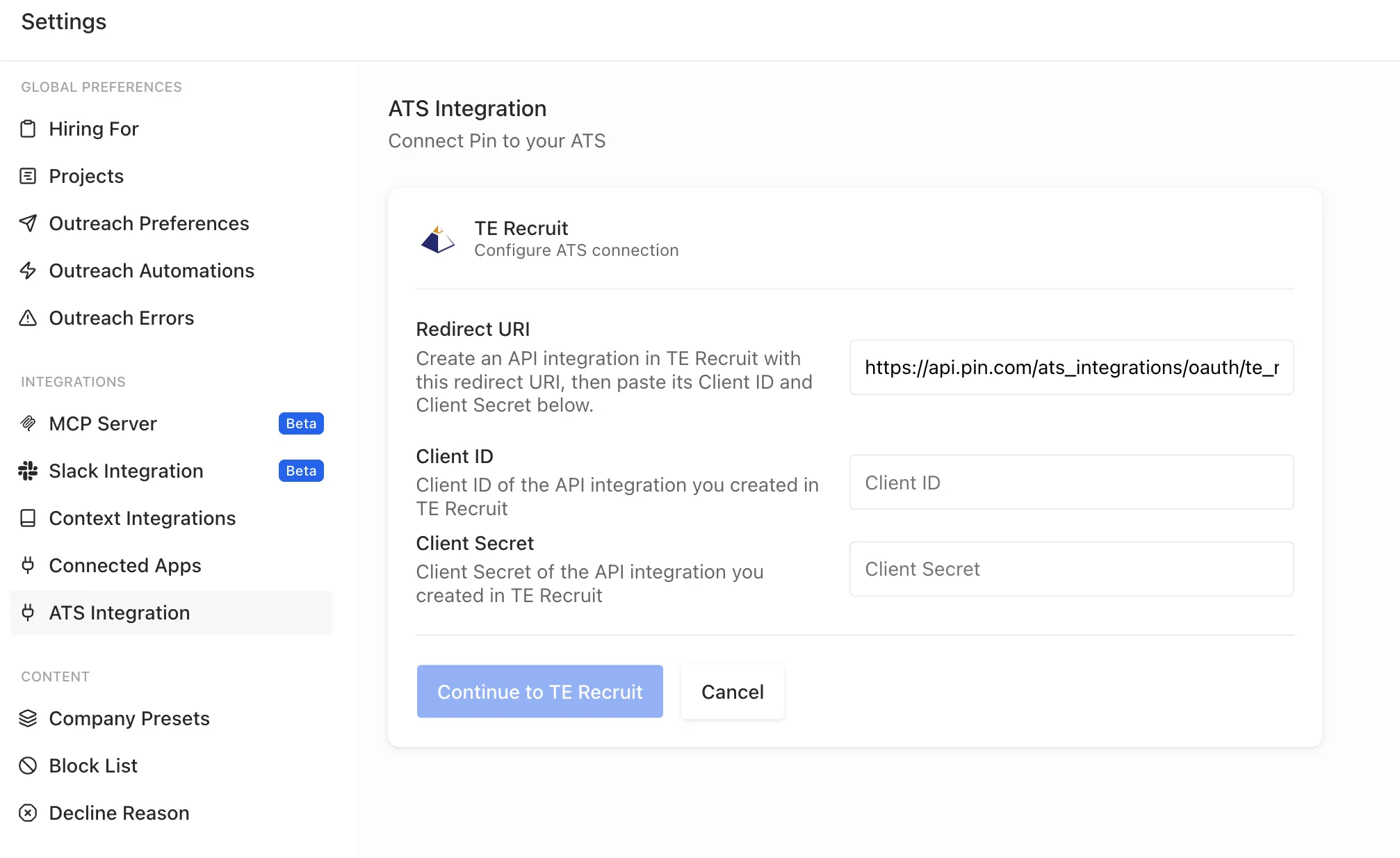Click the Connected Apps plug icon
Screen dimensions: 1400x858
[28, 565]
